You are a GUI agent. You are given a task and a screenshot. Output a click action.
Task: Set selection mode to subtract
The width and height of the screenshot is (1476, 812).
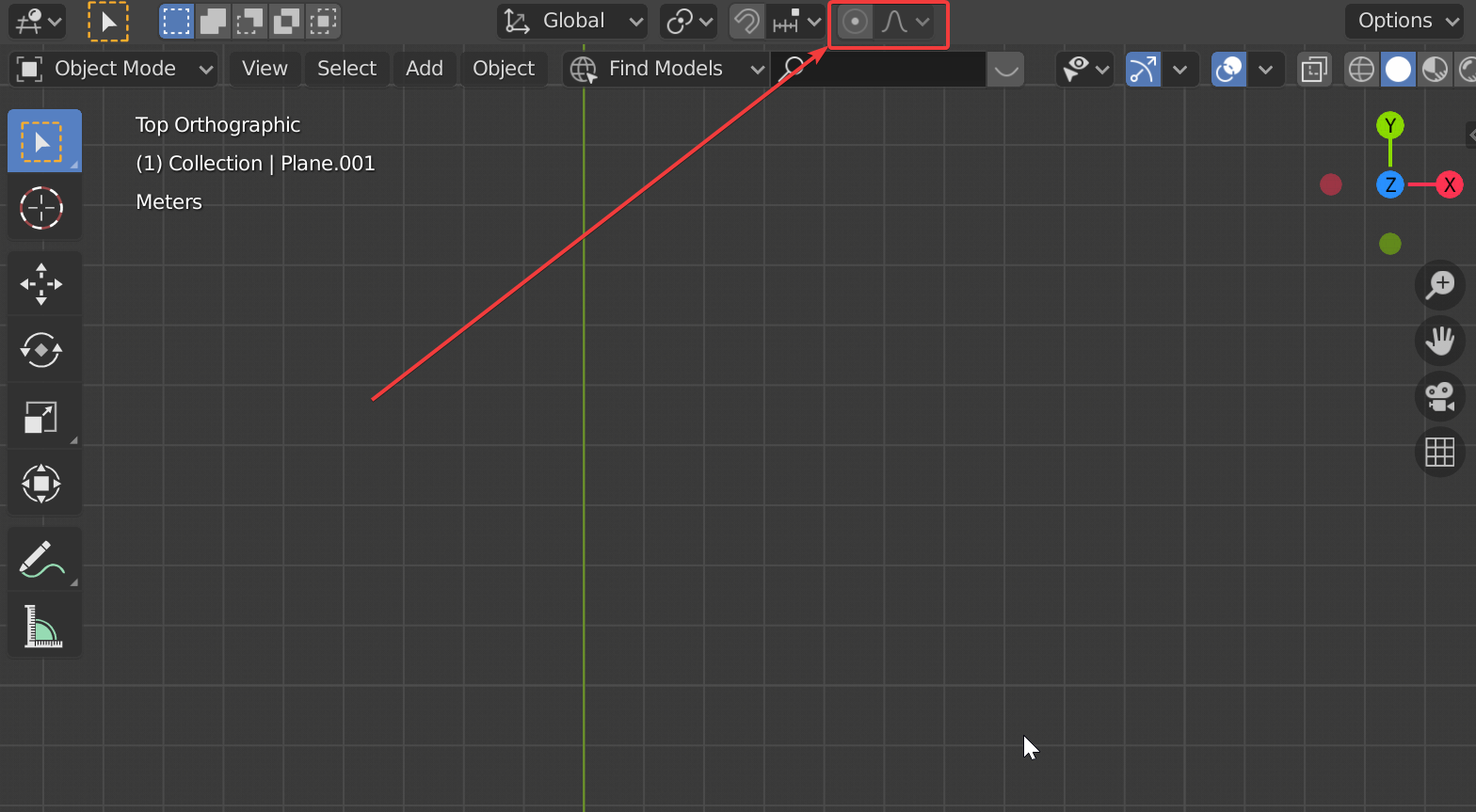[x=249, y=21]
